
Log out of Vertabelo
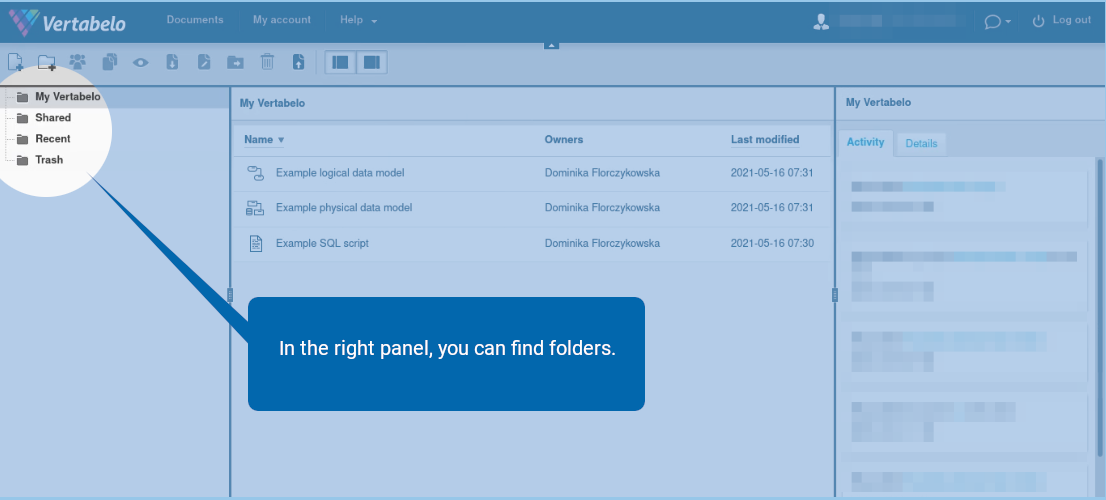coord(1062,20)
